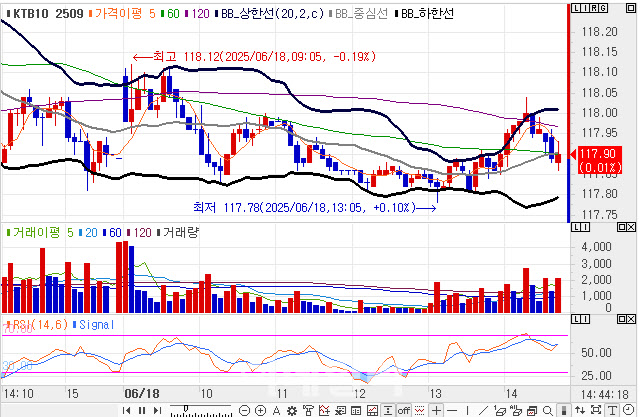Viewport: 643px width, 417px height.
Task: Click the clock icon in bottom toolbar
Action: pos(628,410)
